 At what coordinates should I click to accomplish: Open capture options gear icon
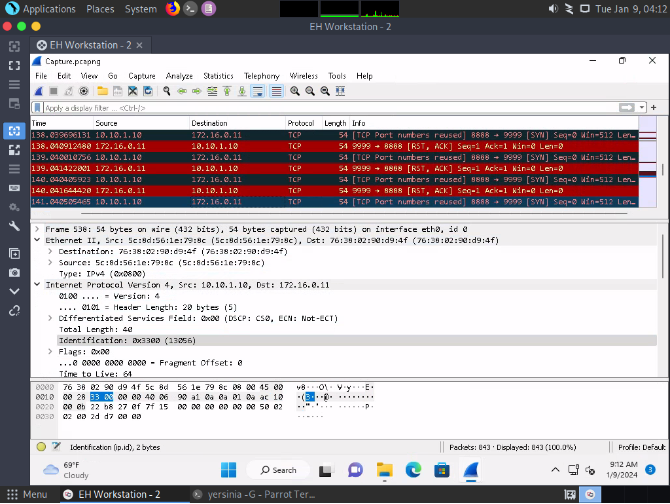[x=83, y=91]
